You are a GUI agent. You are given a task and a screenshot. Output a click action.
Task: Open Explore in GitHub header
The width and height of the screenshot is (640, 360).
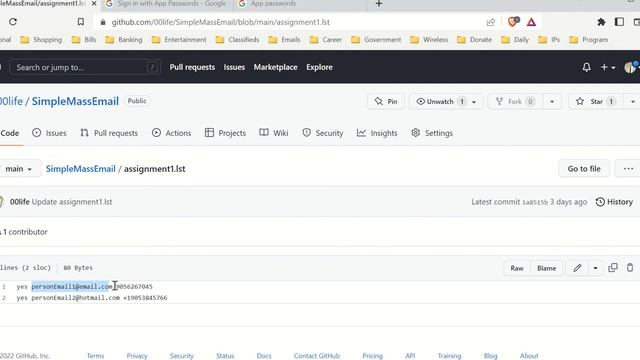320,67
